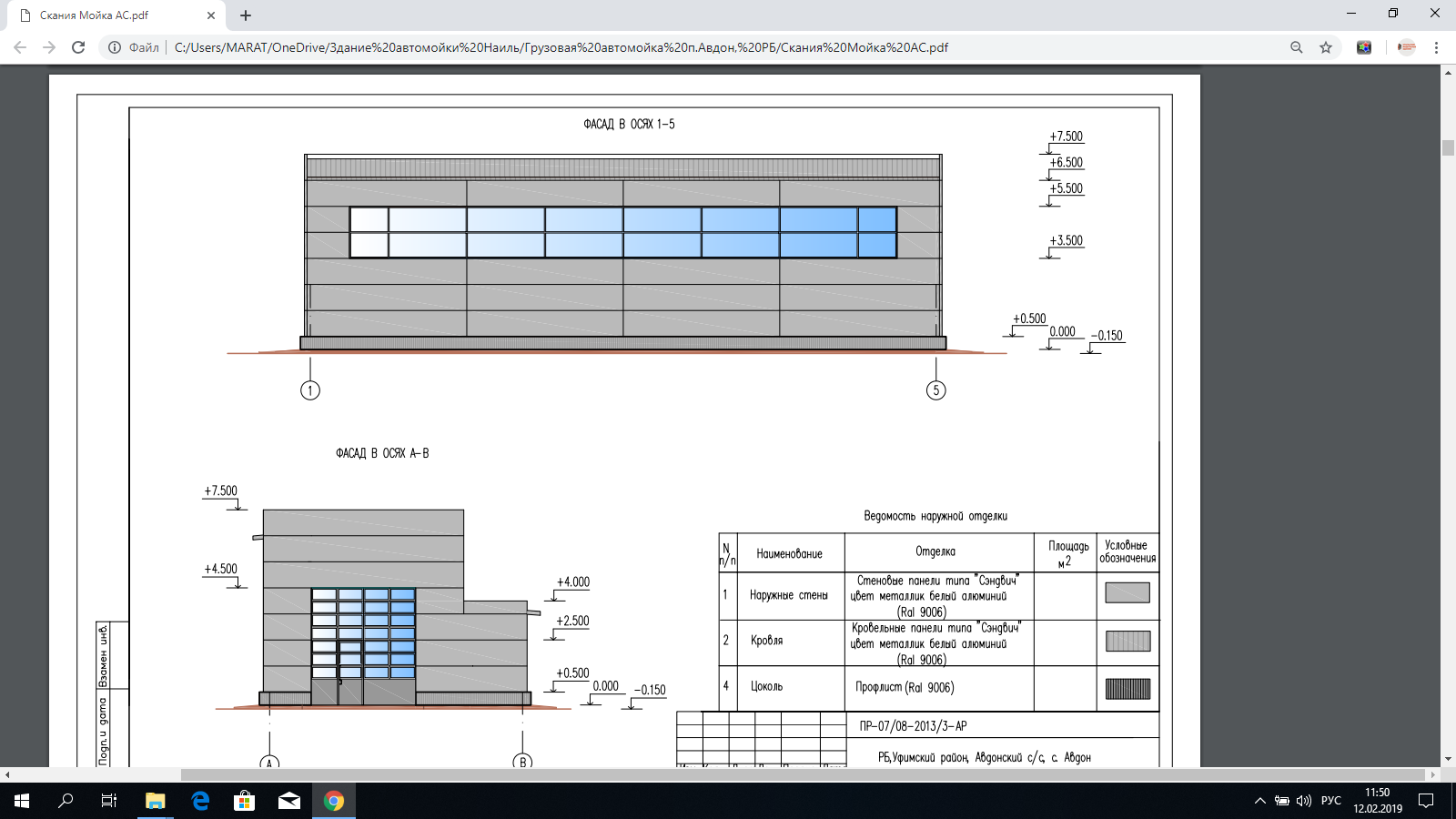Click the address bar file path
This screenshot has width=1456, height=819.
click(561, 47)
